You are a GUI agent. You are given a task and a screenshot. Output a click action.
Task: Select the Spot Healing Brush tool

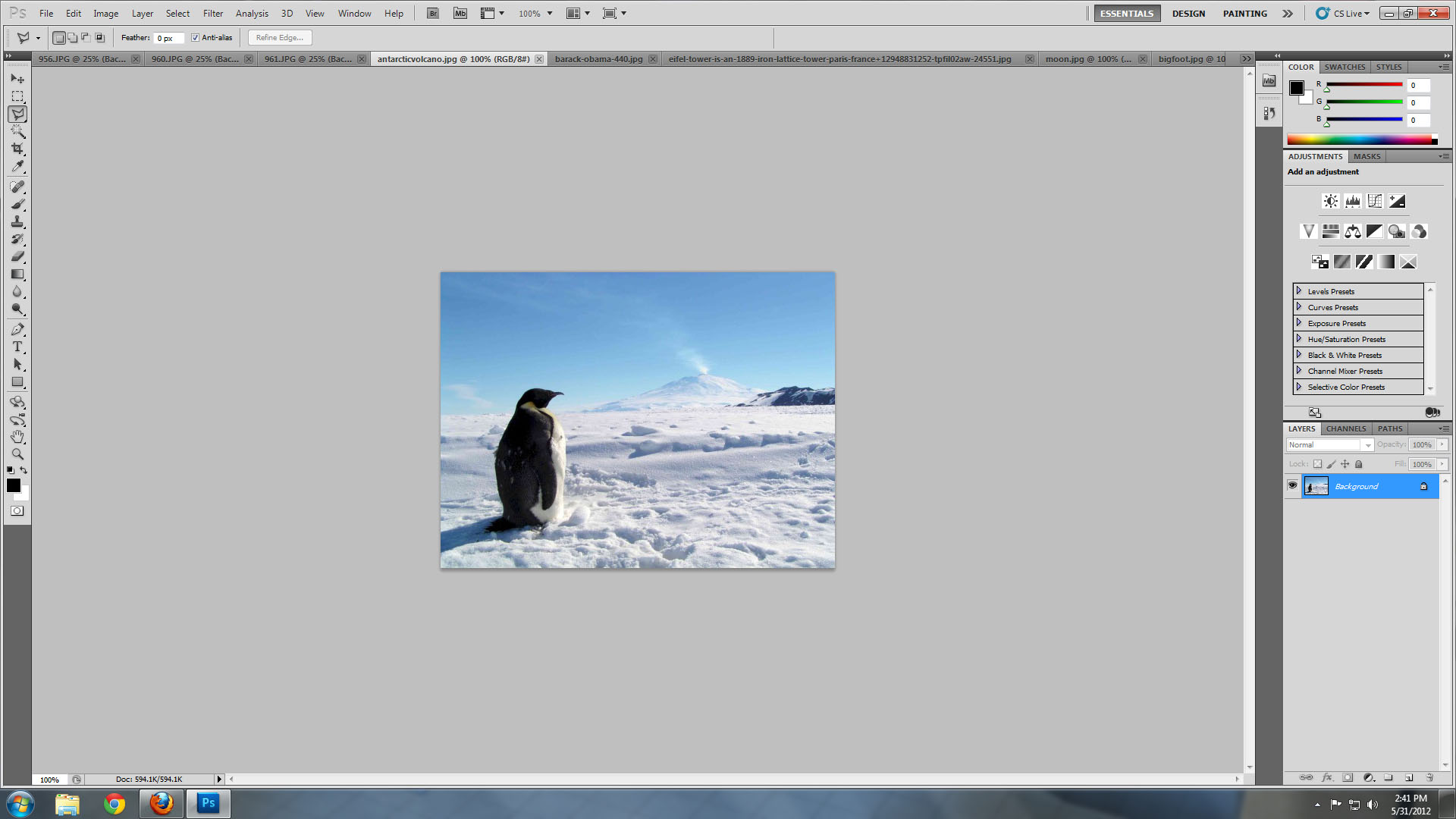click(x=17, y=187)
